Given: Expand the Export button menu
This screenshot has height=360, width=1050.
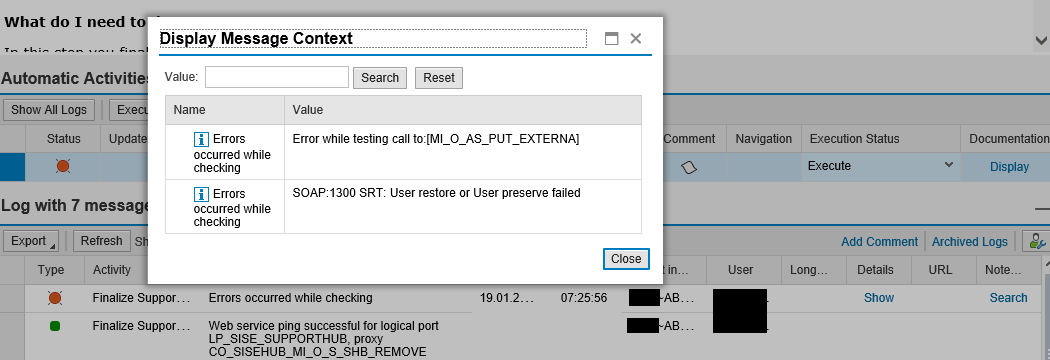Looking at the screenshot, I should coord(31,241).
